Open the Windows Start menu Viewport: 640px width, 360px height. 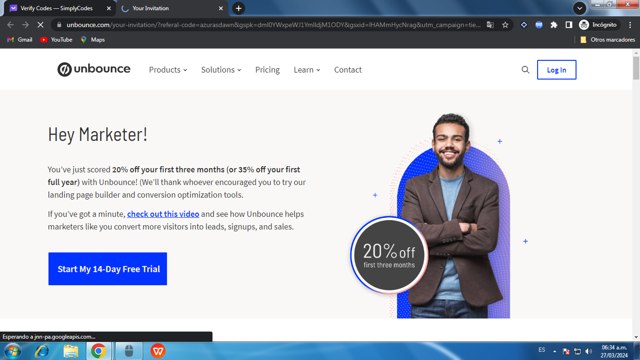[12, 351]
